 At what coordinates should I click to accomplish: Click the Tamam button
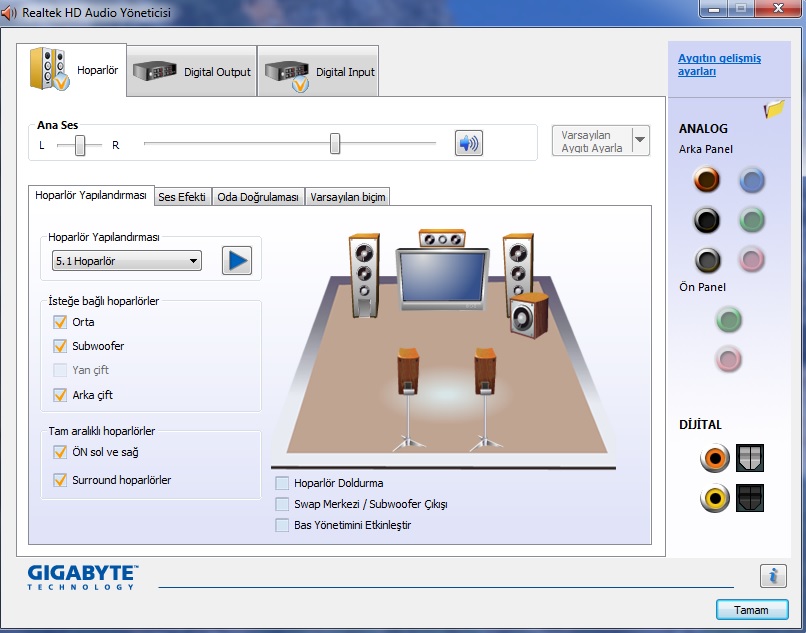[x=752, y=610]
